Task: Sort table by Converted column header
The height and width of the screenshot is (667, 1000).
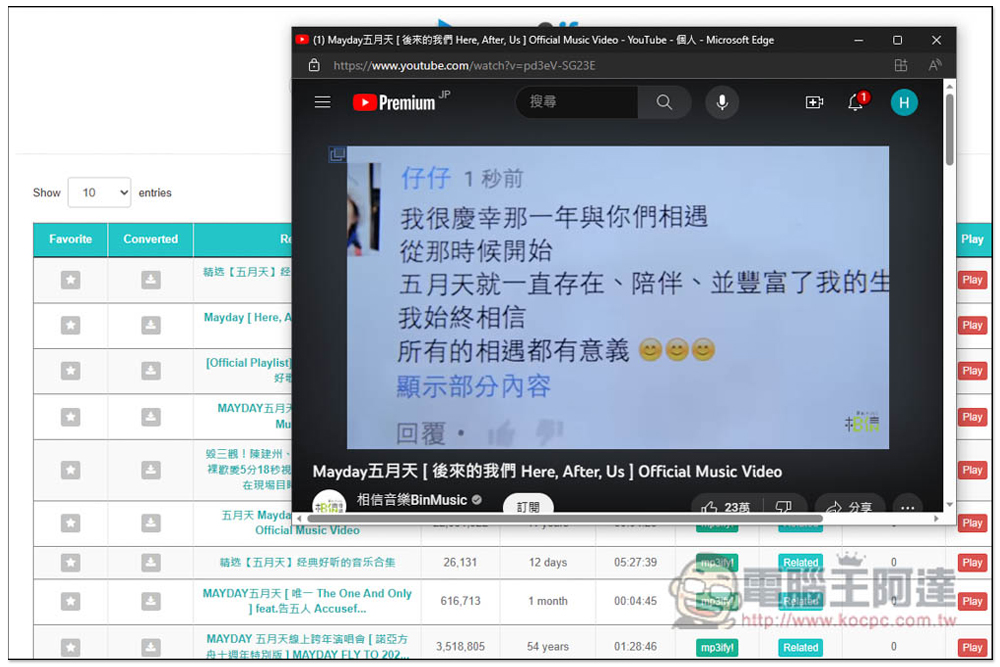Action: (151, 239)
